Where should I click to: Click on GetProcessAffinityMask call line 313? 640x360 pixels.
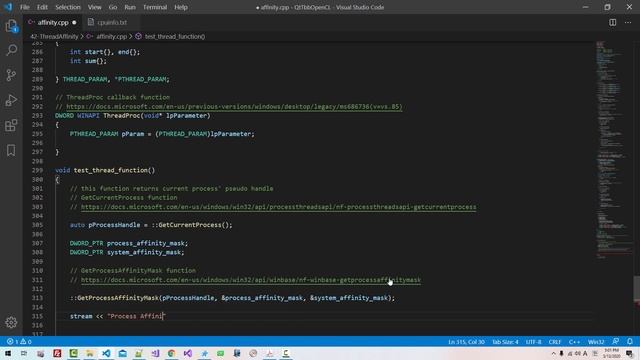click(118, 298)
